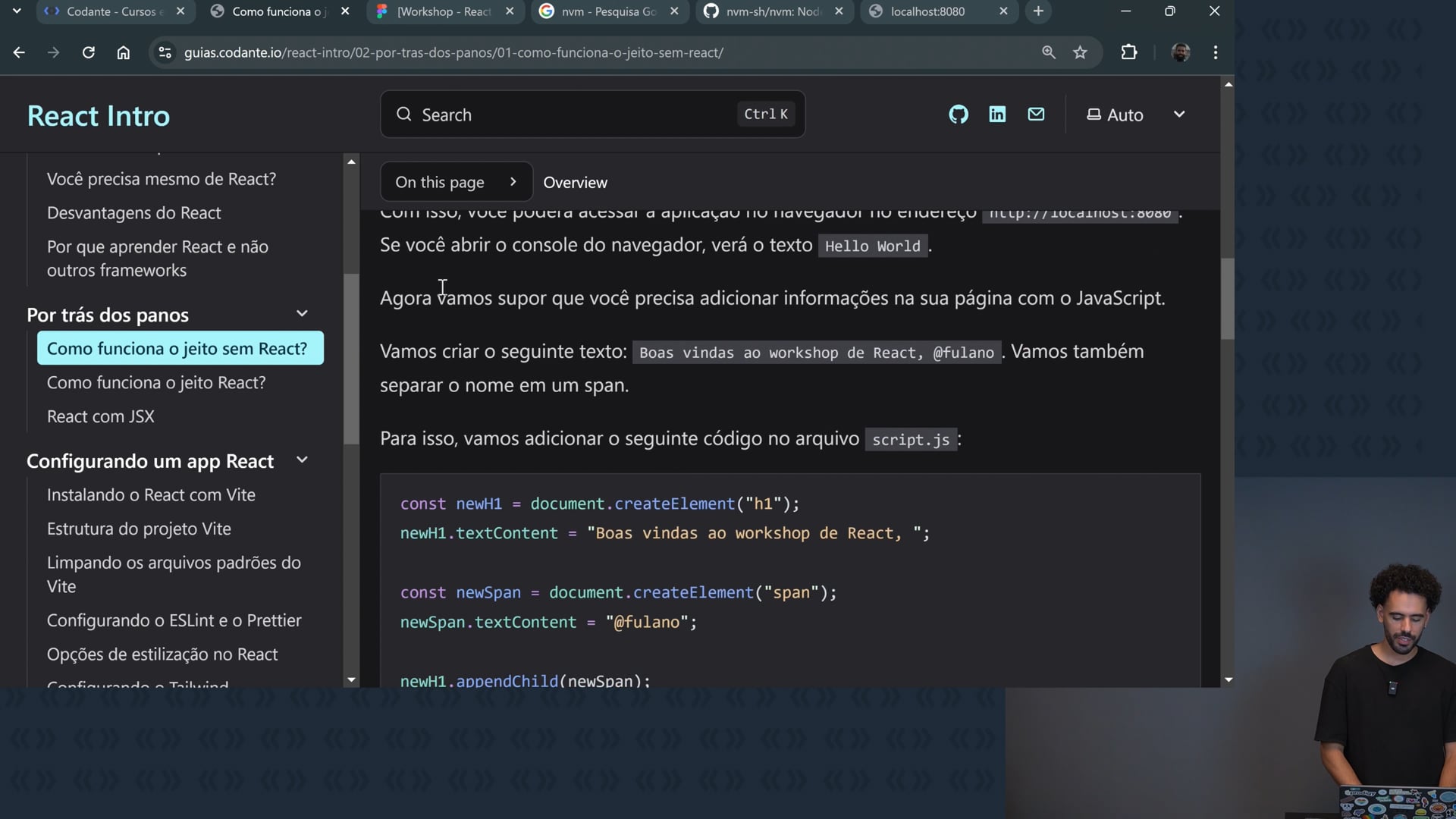
Task: Switch to the Codante - Cursos tab
Action: pyautogui.click(x=115, y=11)
